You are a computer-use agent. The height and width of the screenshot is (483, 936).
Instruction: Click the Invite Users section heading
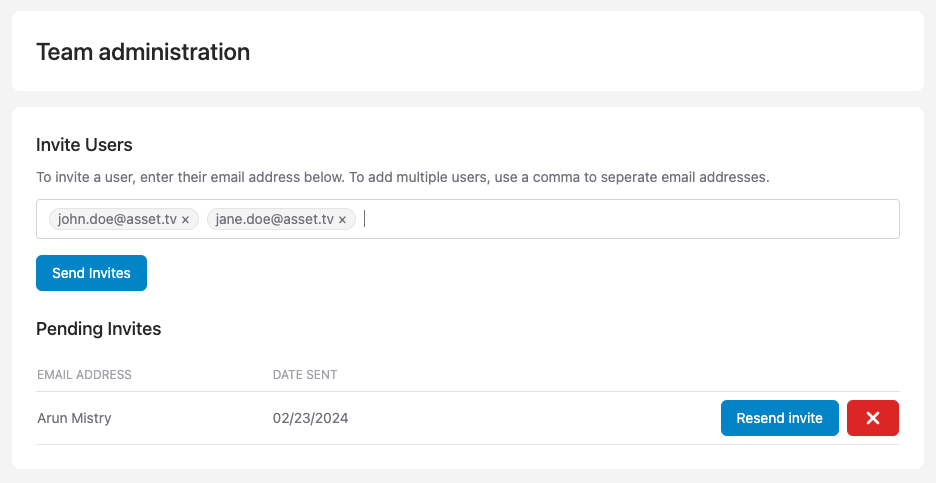tap(84, 145)
